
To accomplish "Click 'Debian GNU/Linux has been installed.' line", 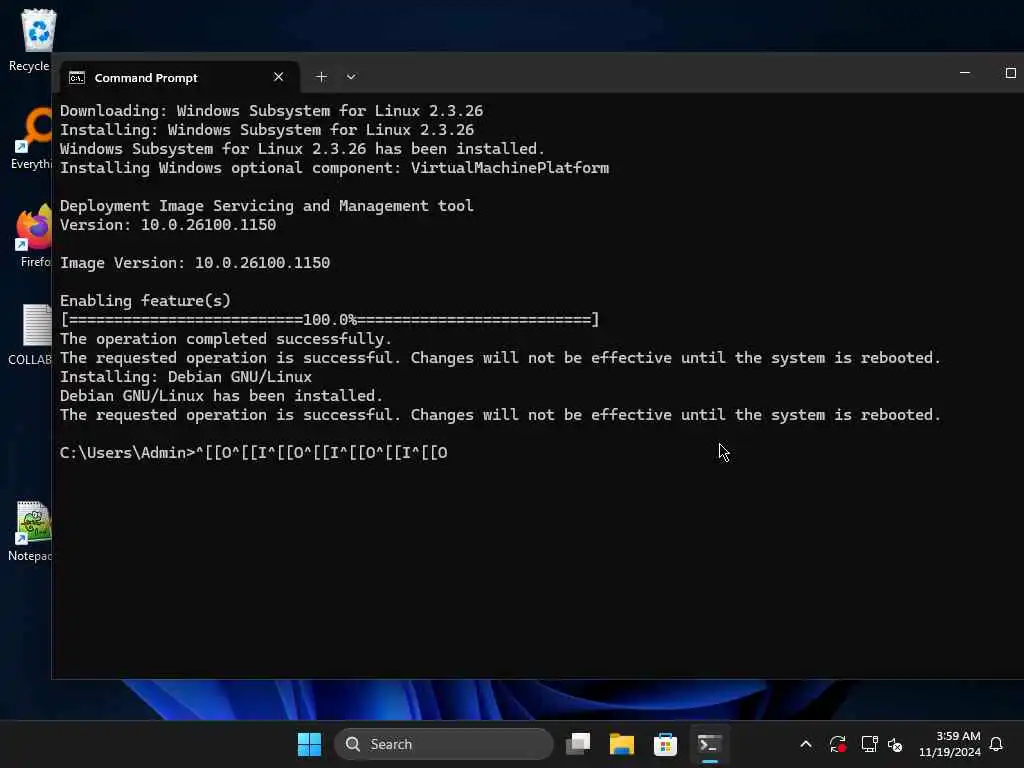I will point(221,396).
